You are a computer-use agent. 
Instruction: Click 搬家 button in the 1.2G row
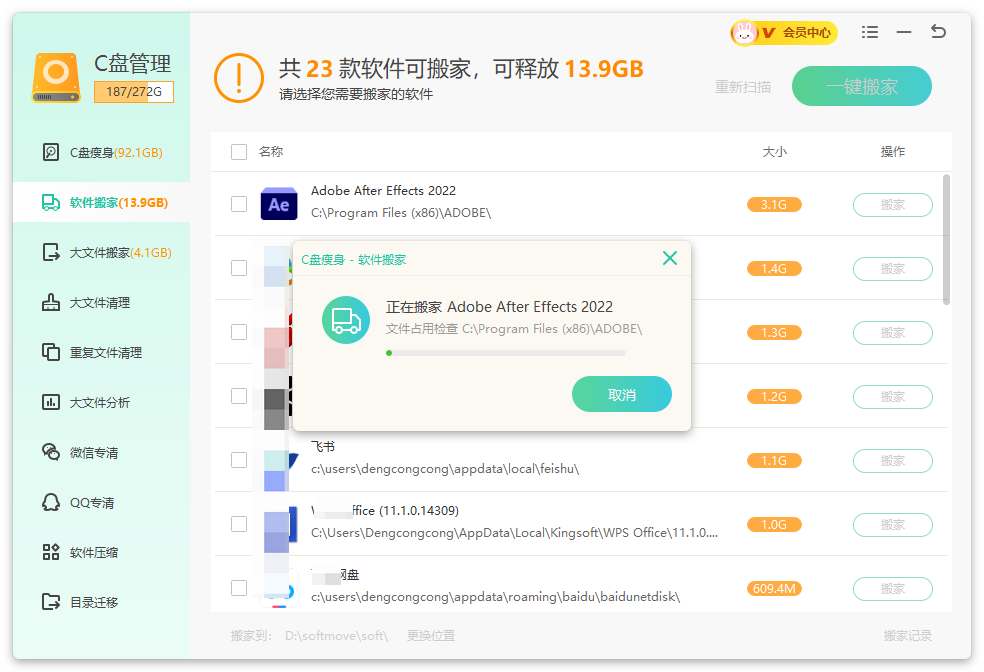pyautogui.click(x=892, y=397)
